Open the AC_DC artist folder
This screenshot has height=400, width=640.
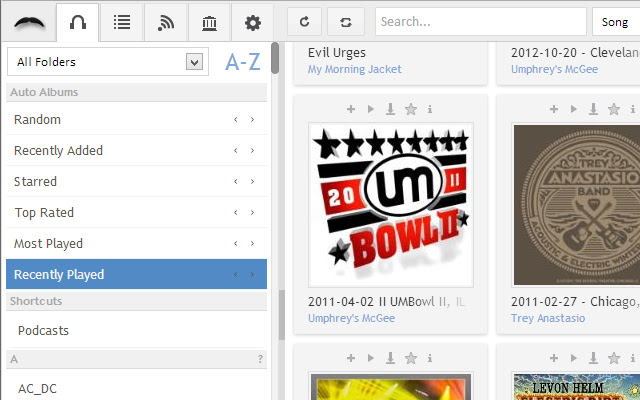point(37,389)
